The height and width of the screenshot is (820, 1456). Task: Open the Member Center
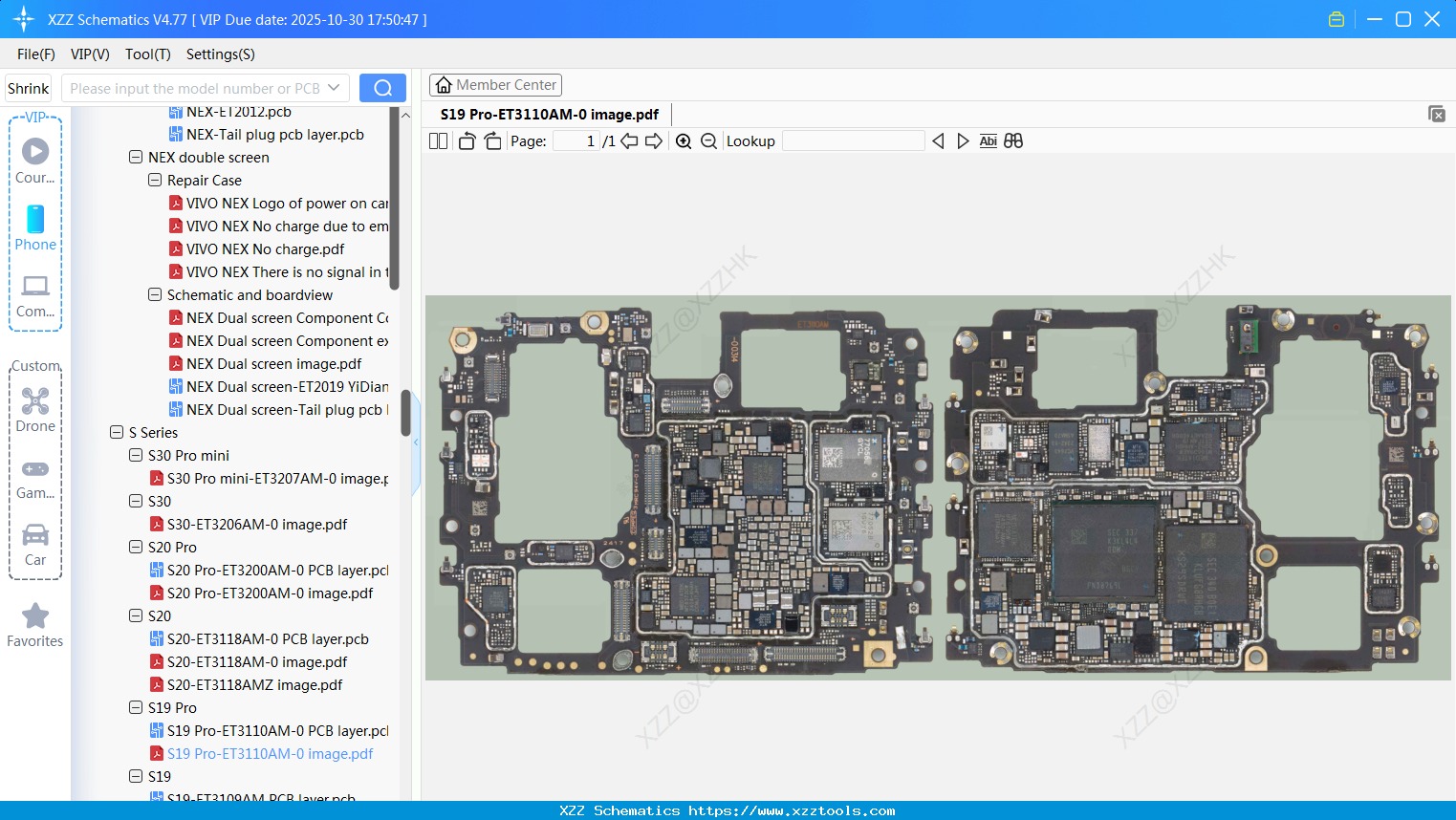pos(495,85)
